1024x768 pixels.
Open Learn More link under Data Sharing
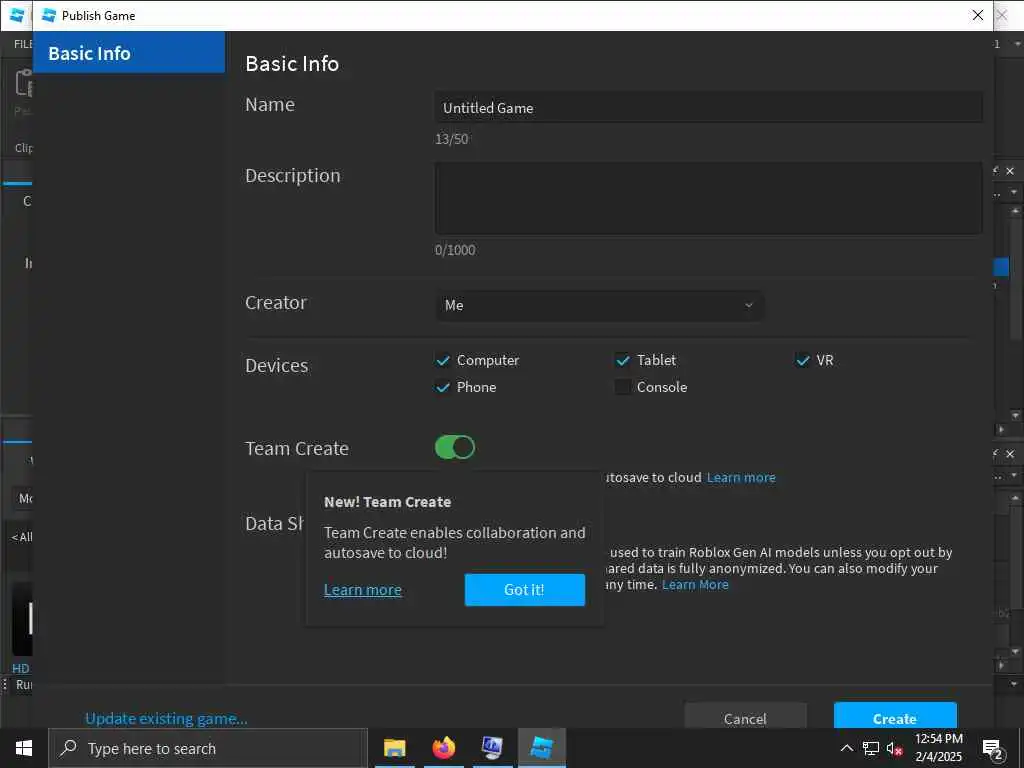point(695,584)
